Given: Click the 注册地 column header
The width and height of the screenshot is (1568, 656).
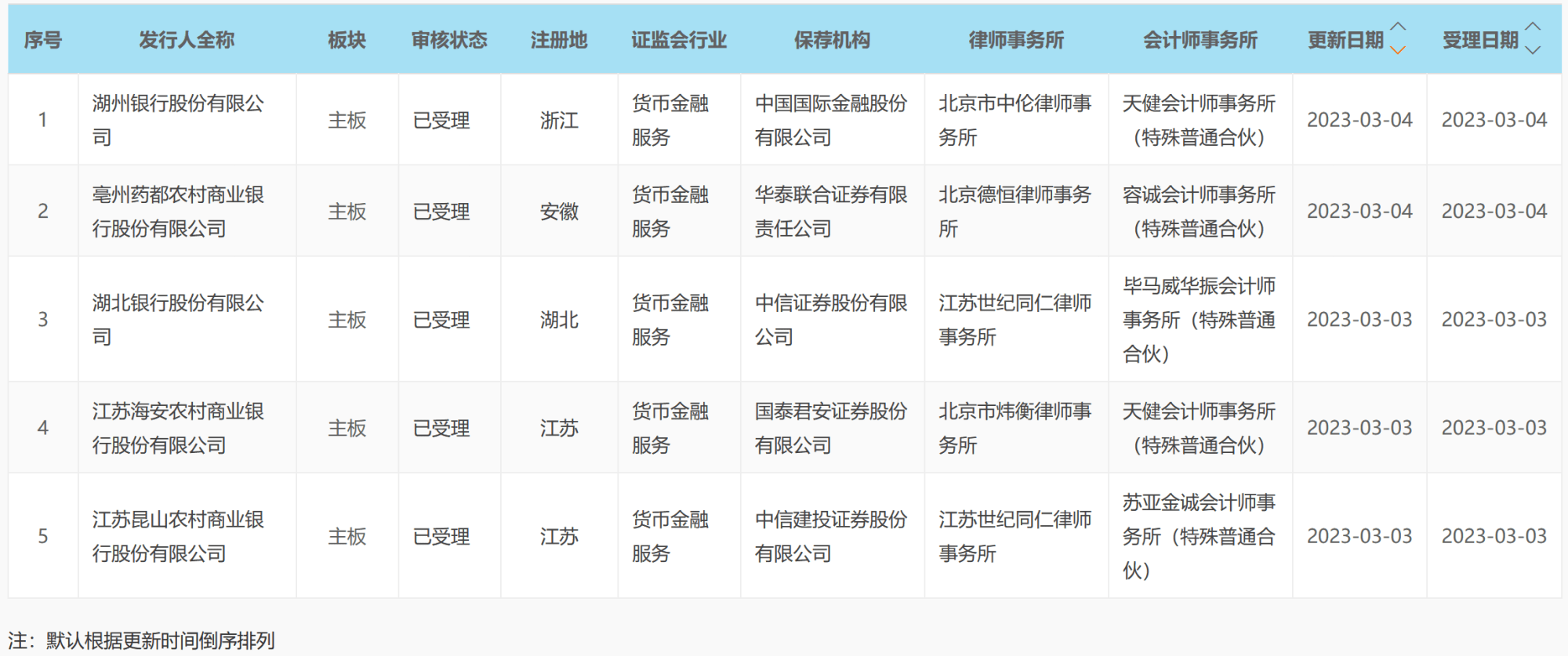Looking at the screenshot, I should pos(559,40).
